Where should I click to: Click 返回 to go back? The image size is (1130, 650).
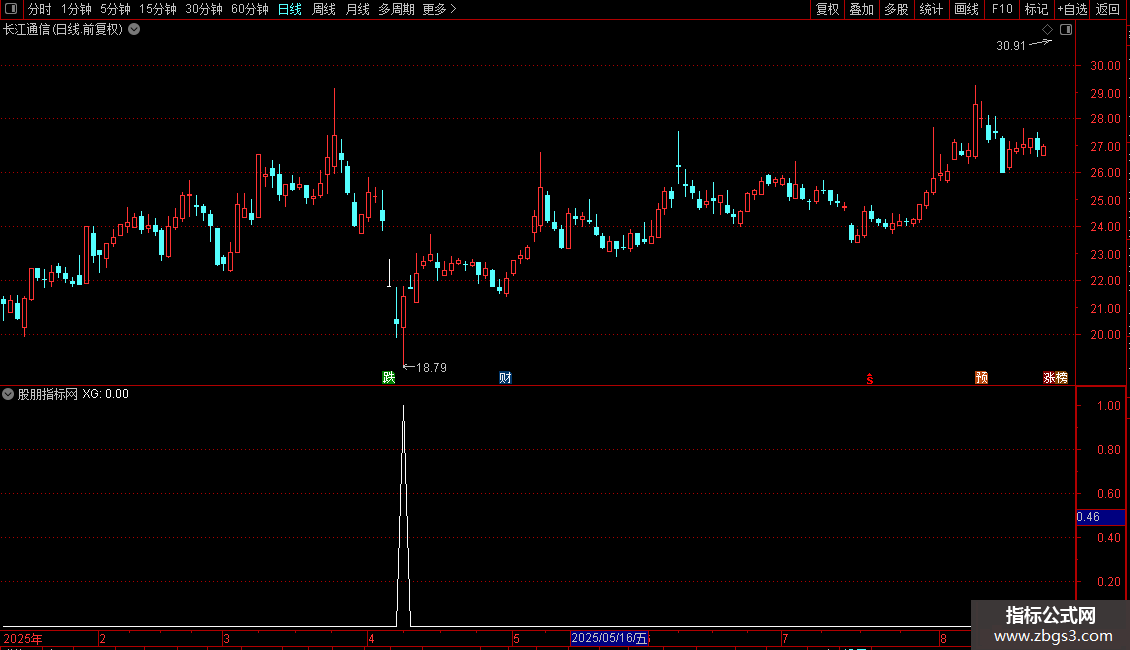[x=1108, y=9]
